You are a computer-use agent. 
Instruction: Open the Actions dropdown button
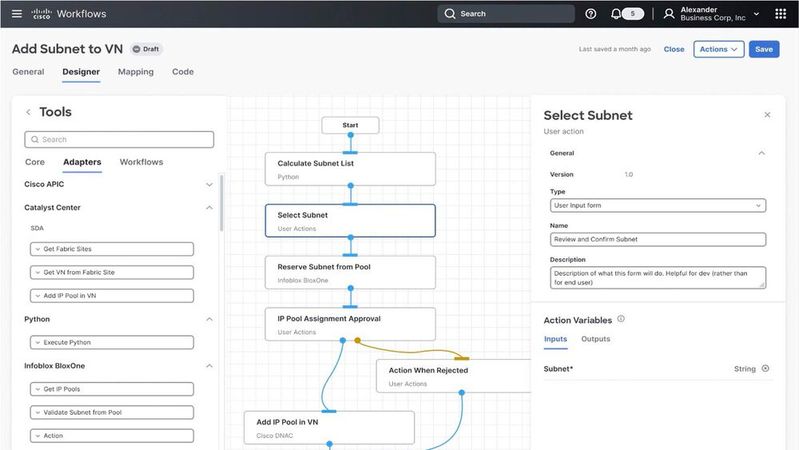[718, 49]
